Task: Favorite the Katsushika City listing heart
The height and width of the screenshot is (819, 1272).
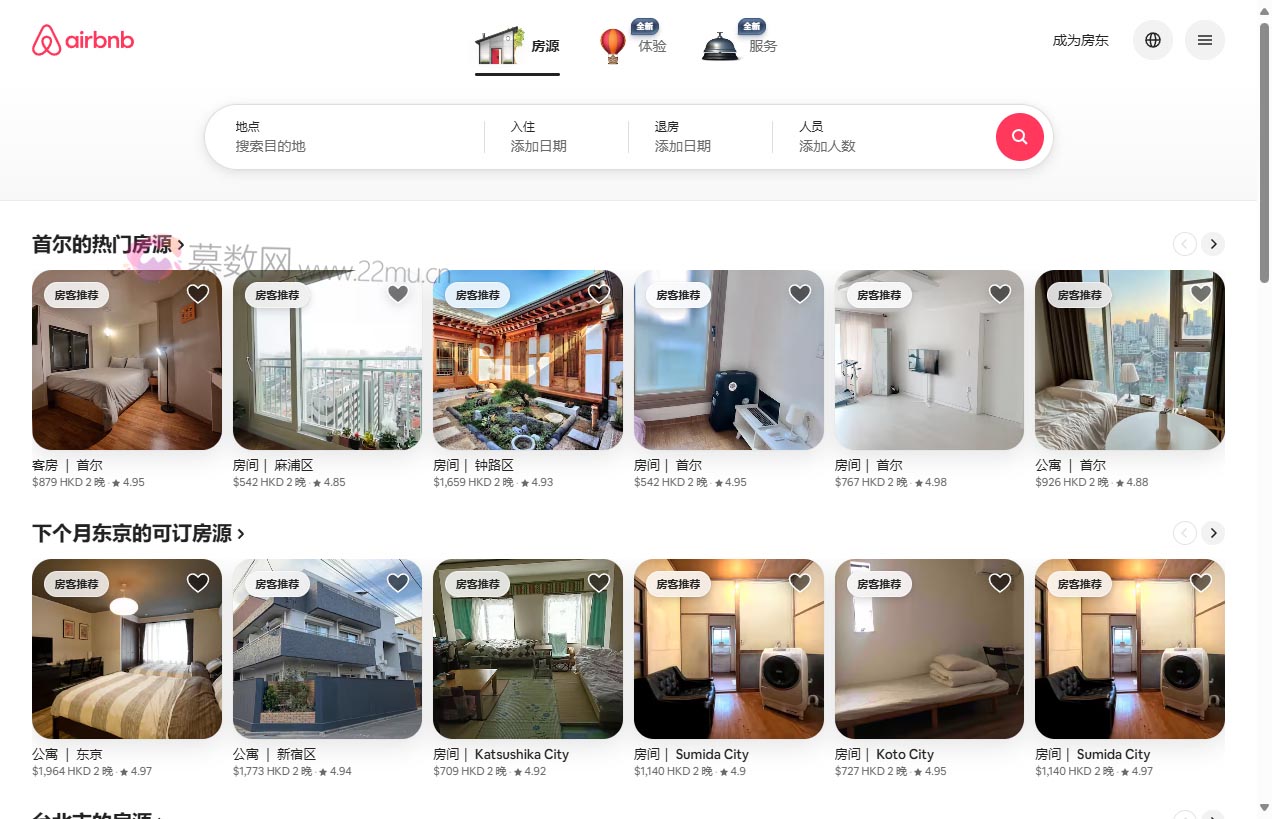Action: pyautogui.click(x=599, y=582)
